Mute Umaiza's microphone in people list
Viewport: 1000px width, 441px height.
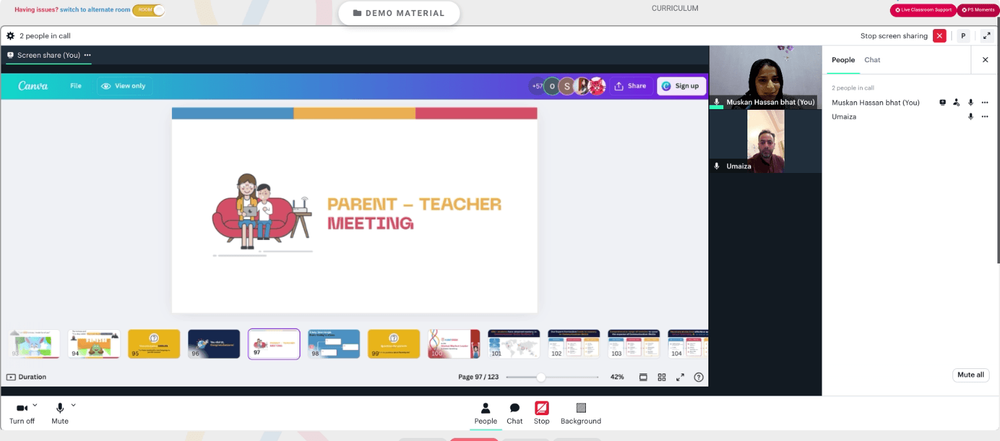tap(971, 117)
